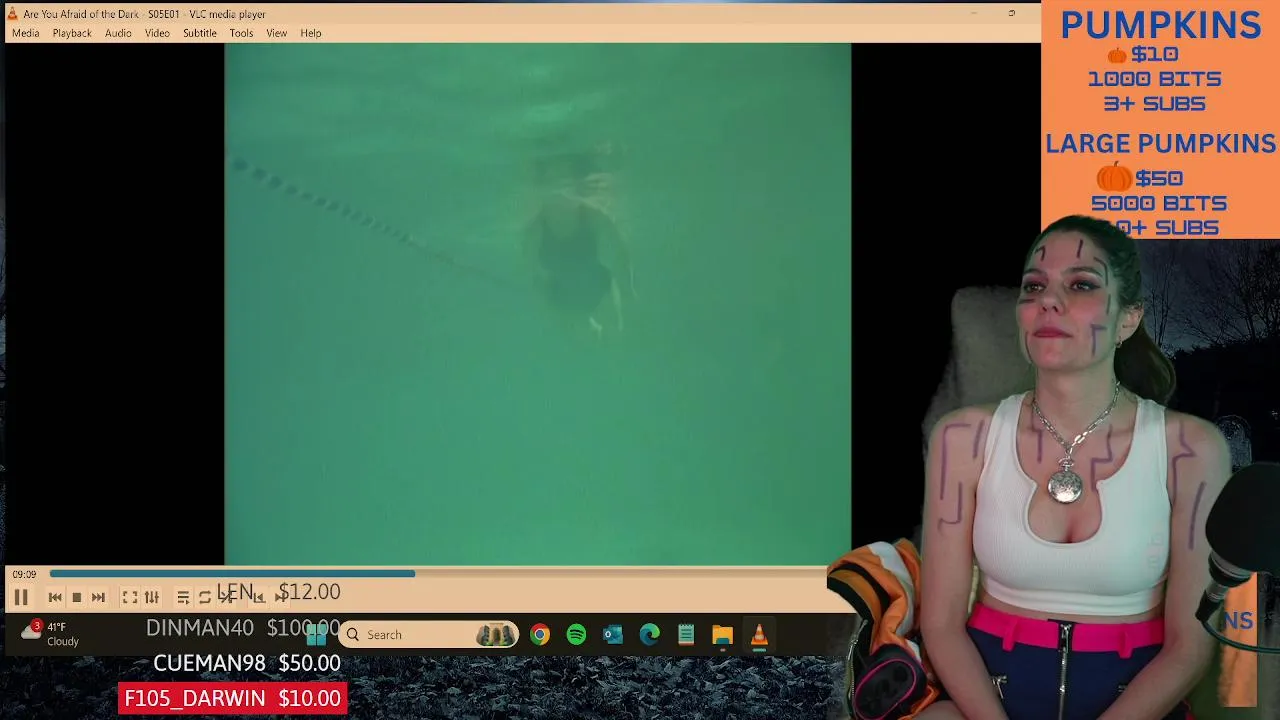The height and width of the screenshot is (720, 1280).
Task: Click the 1000 BITS text
Action: [x=1155, y=79]
